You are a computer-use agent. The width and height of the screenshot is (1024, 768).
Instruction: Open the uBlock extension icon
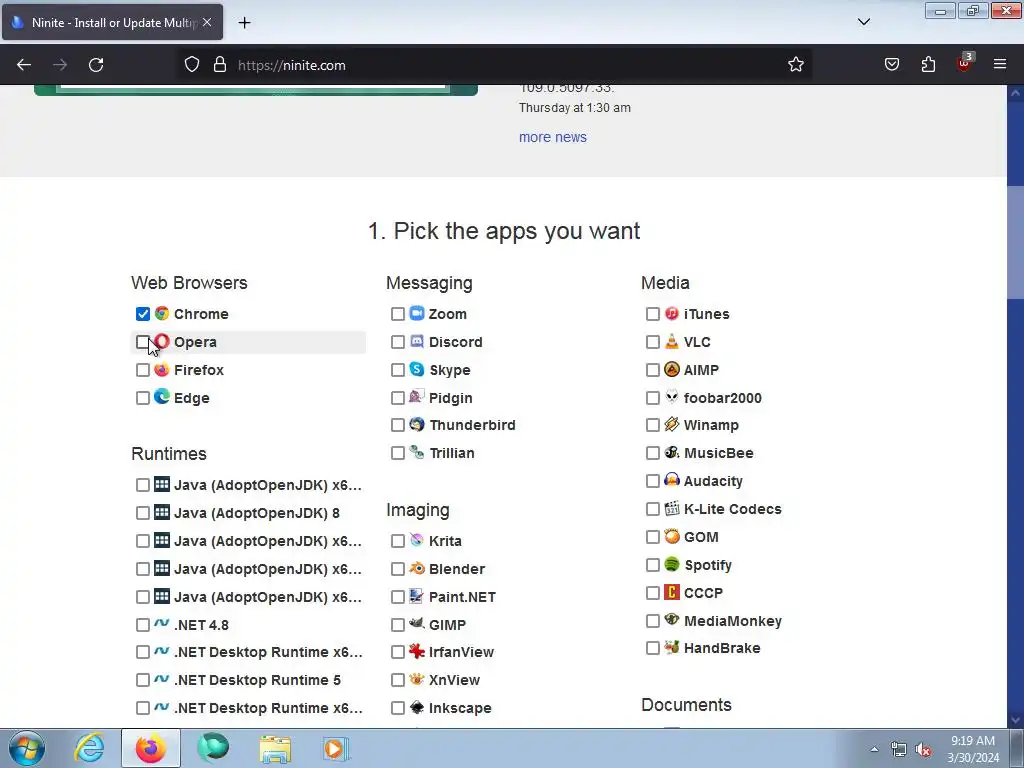(964, 63)
